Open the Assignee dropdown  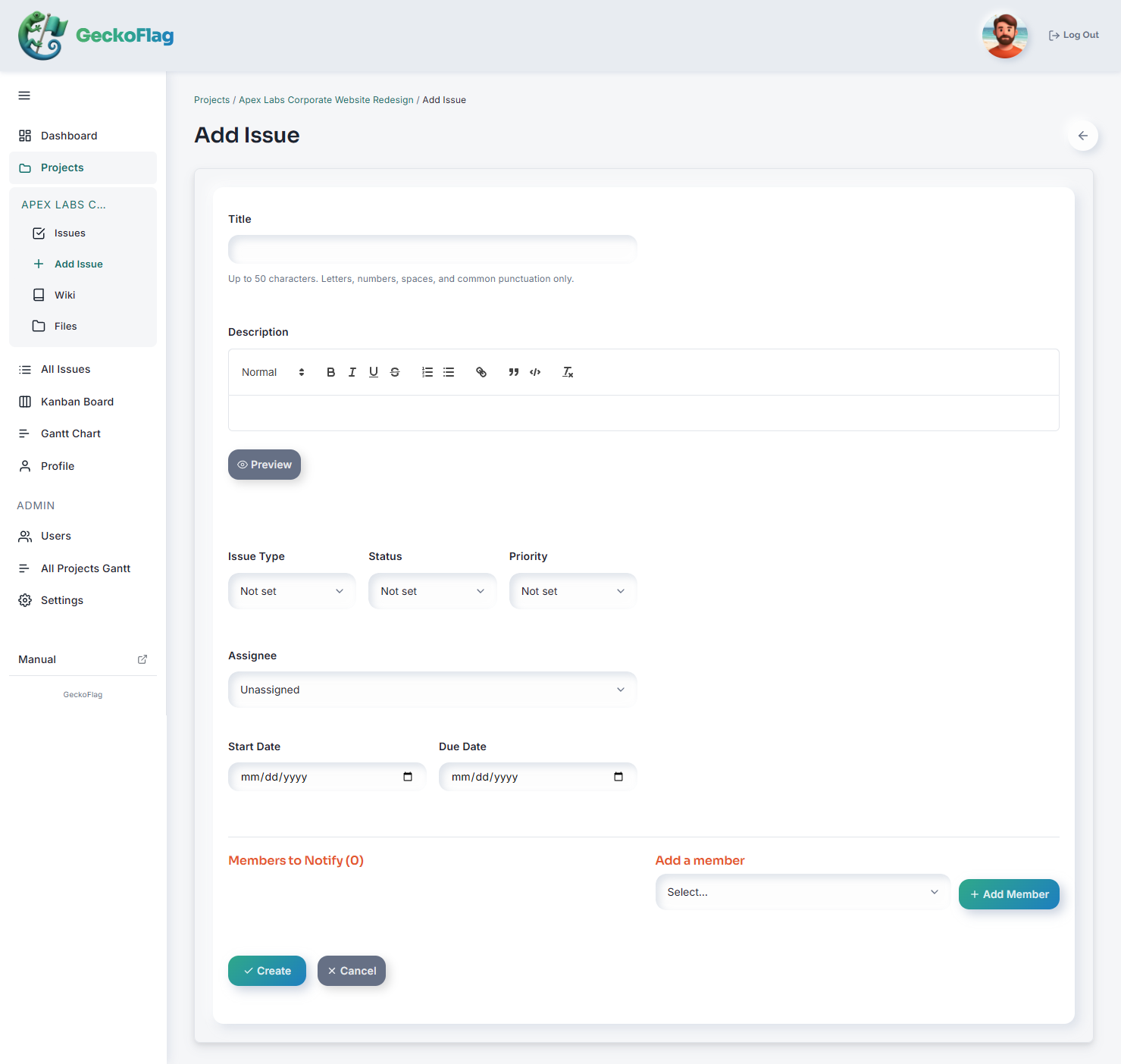(x=432, y=690)
